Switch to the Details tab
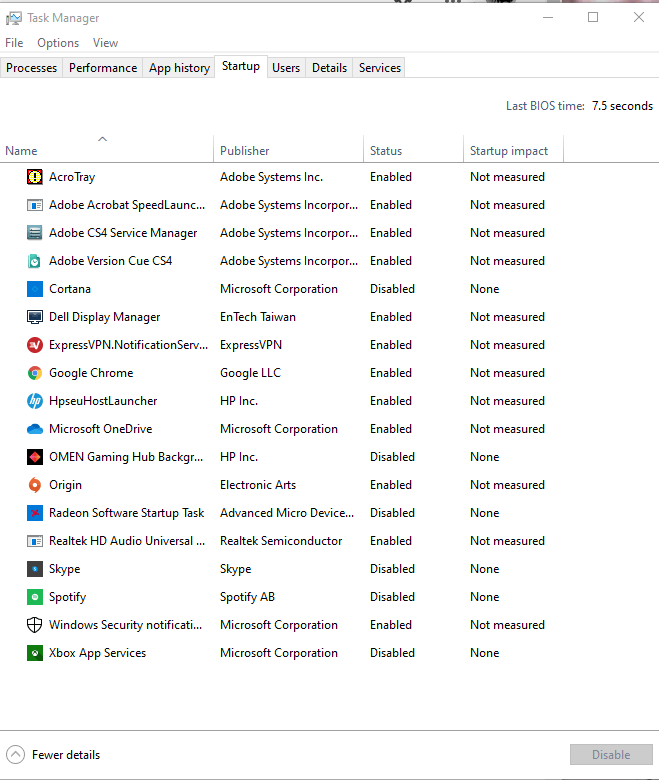659x780 pixels. (x=329, y=68)
